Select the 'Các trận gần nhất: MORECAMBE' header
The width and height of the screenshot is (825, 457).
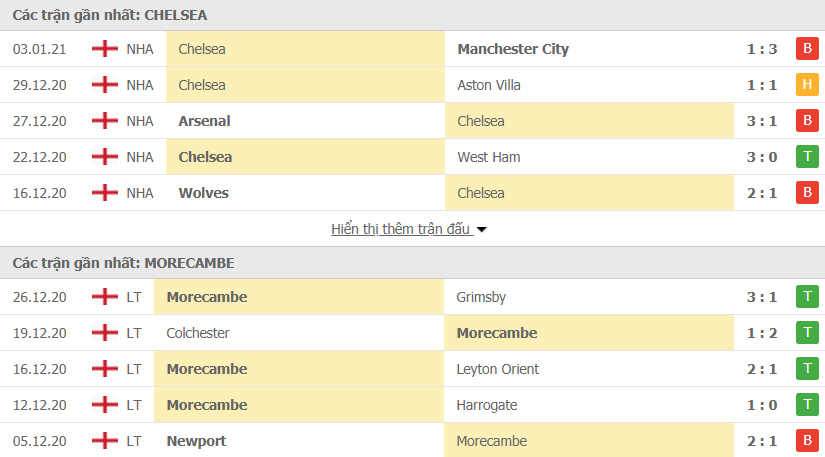(x=123, y=262)
